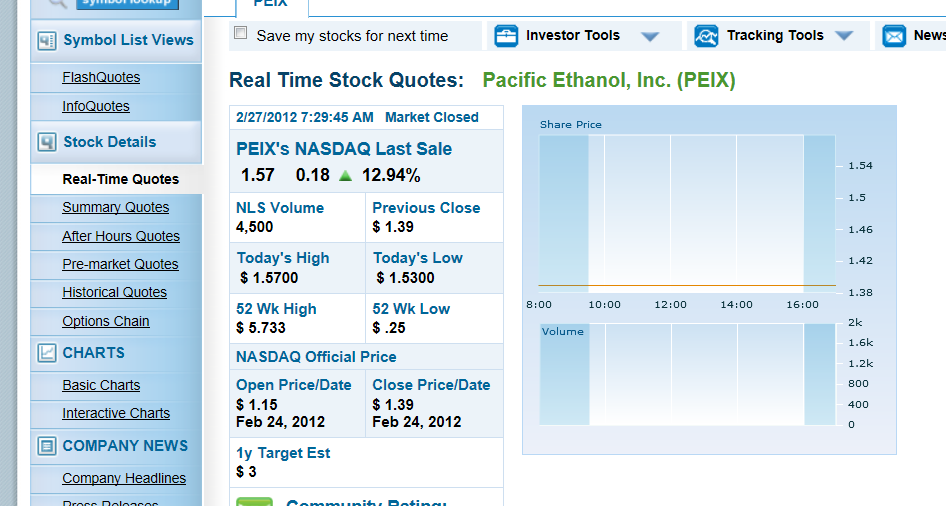This screenshot has width=946, height=506.
Task: Click the Volume chart panel
Action: (686, 374)
